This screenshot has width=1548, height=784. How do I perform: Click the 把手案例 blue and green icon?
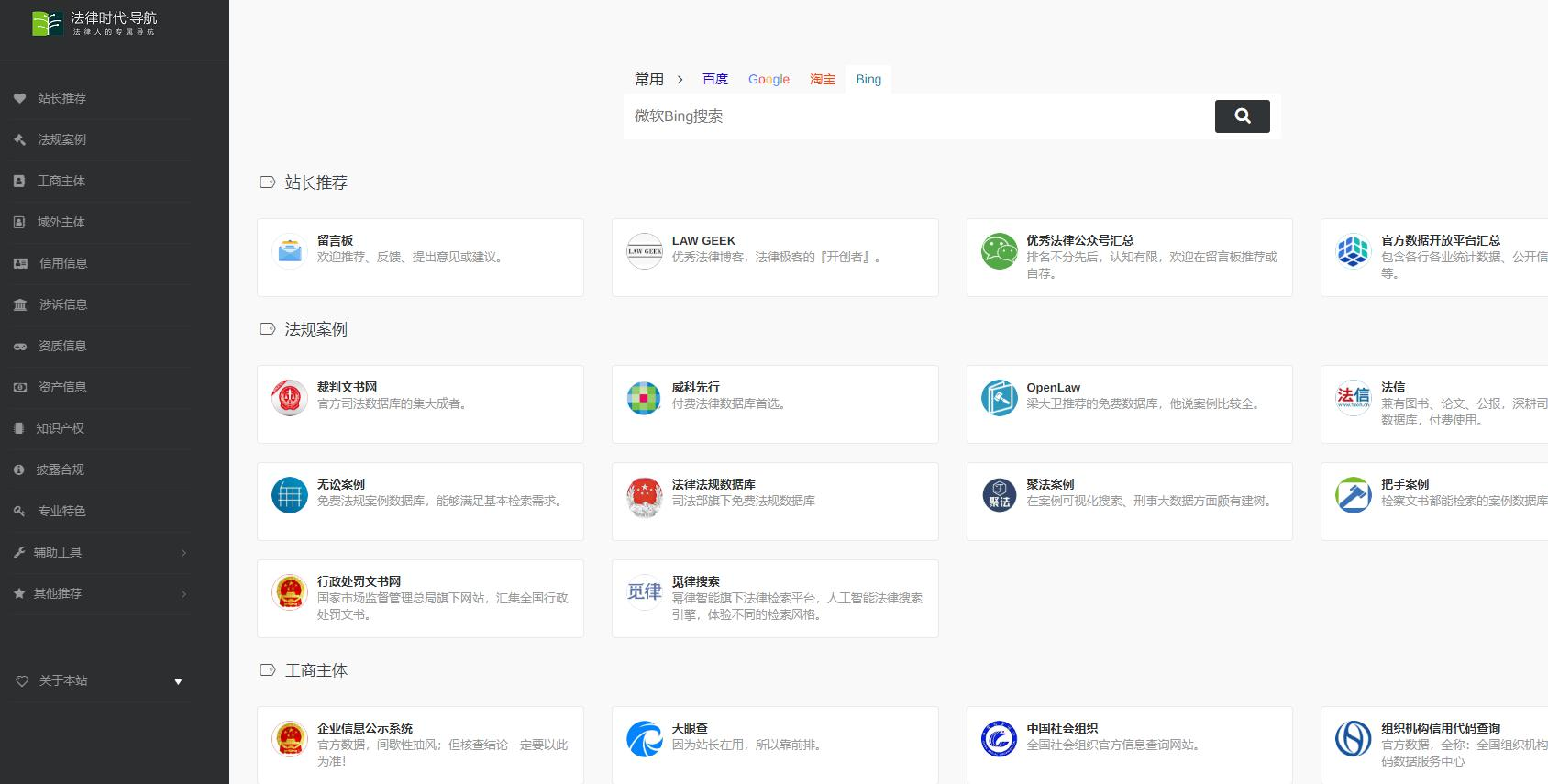(x=1354, y=495)
